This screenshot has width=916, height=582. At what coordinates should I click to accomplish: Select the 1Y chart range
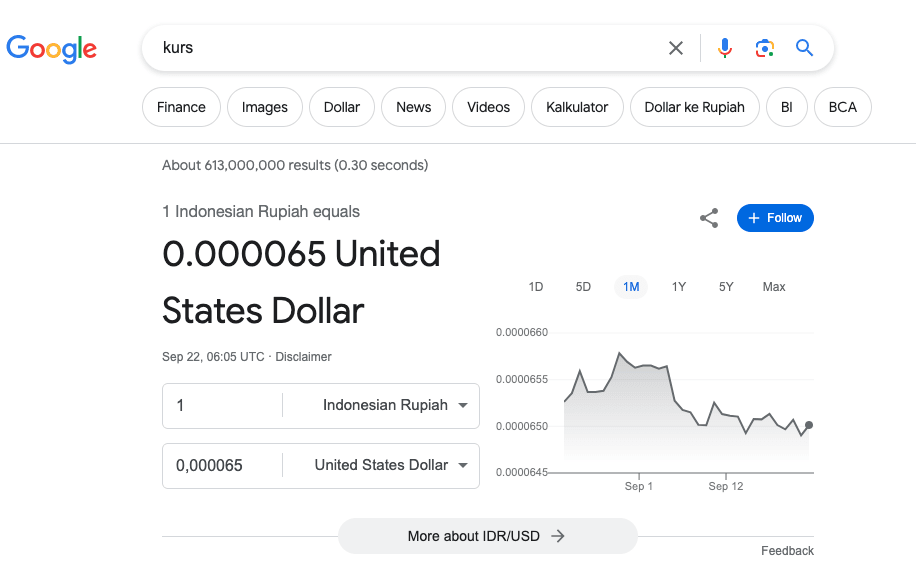[x=679, y=287]
